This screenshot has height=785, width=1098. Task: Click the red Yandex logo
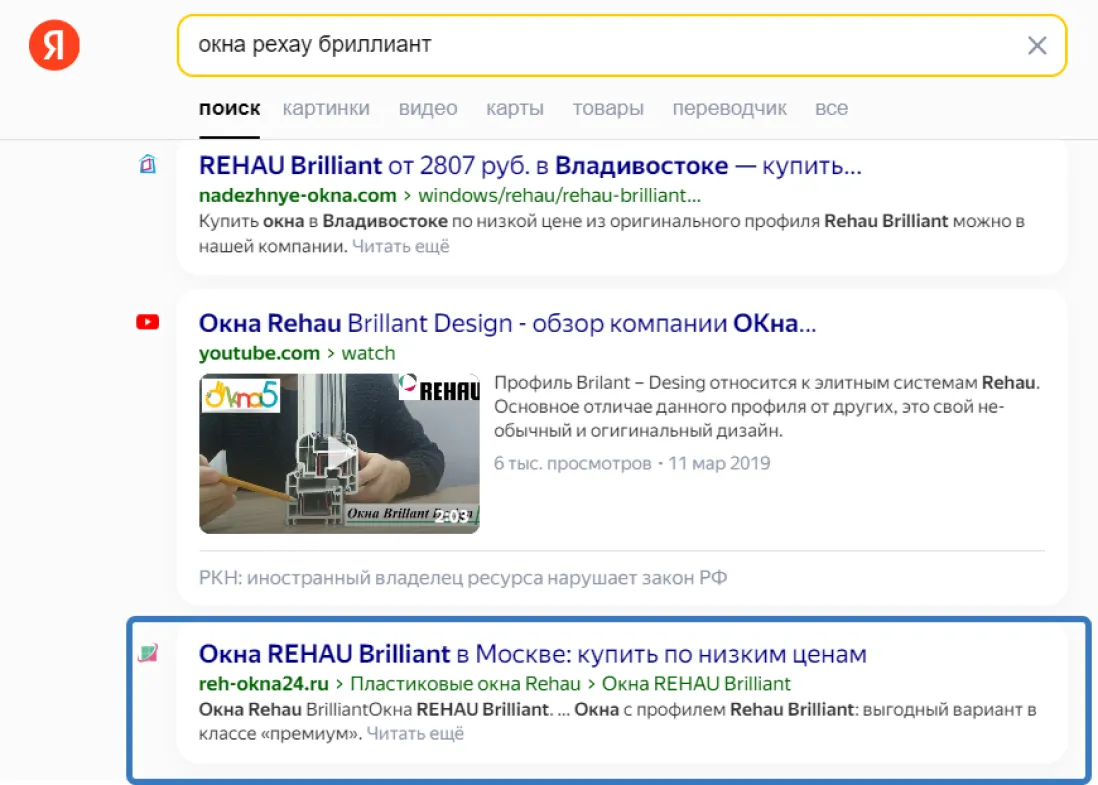coord(54,44)
